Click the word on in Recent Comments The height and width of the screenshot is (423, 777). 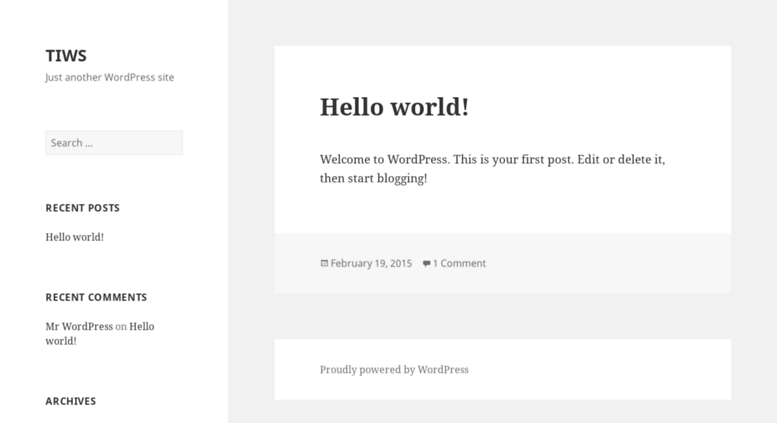pos(121,326)
